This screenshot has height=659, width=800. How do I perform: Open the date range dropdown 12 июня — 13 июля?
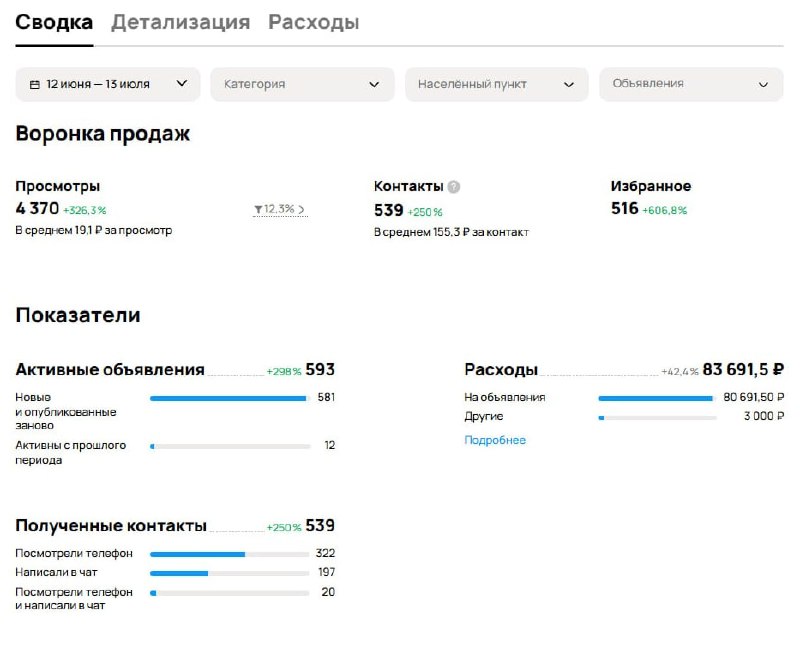pyautogui.click(x=108, y=84)
